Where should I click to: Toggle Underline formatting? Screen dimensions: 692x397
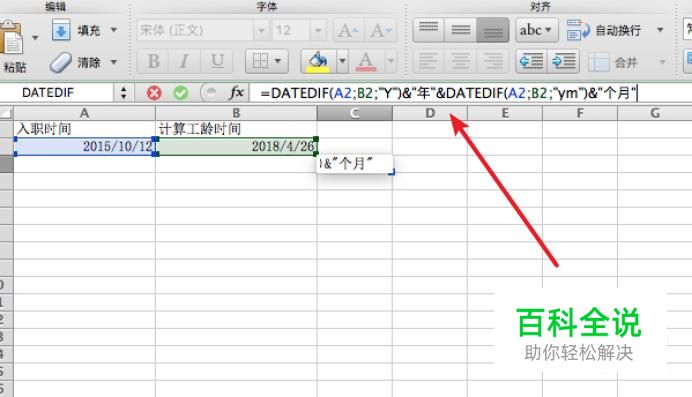coord(217,61)
